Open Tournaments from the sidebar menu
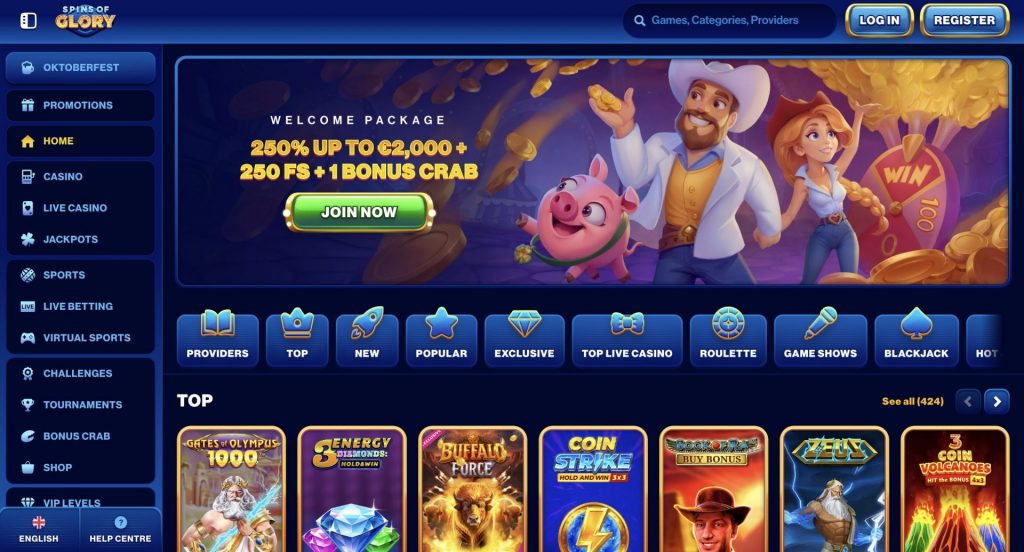The image size is (1024, 552). [x=80, y=404]
